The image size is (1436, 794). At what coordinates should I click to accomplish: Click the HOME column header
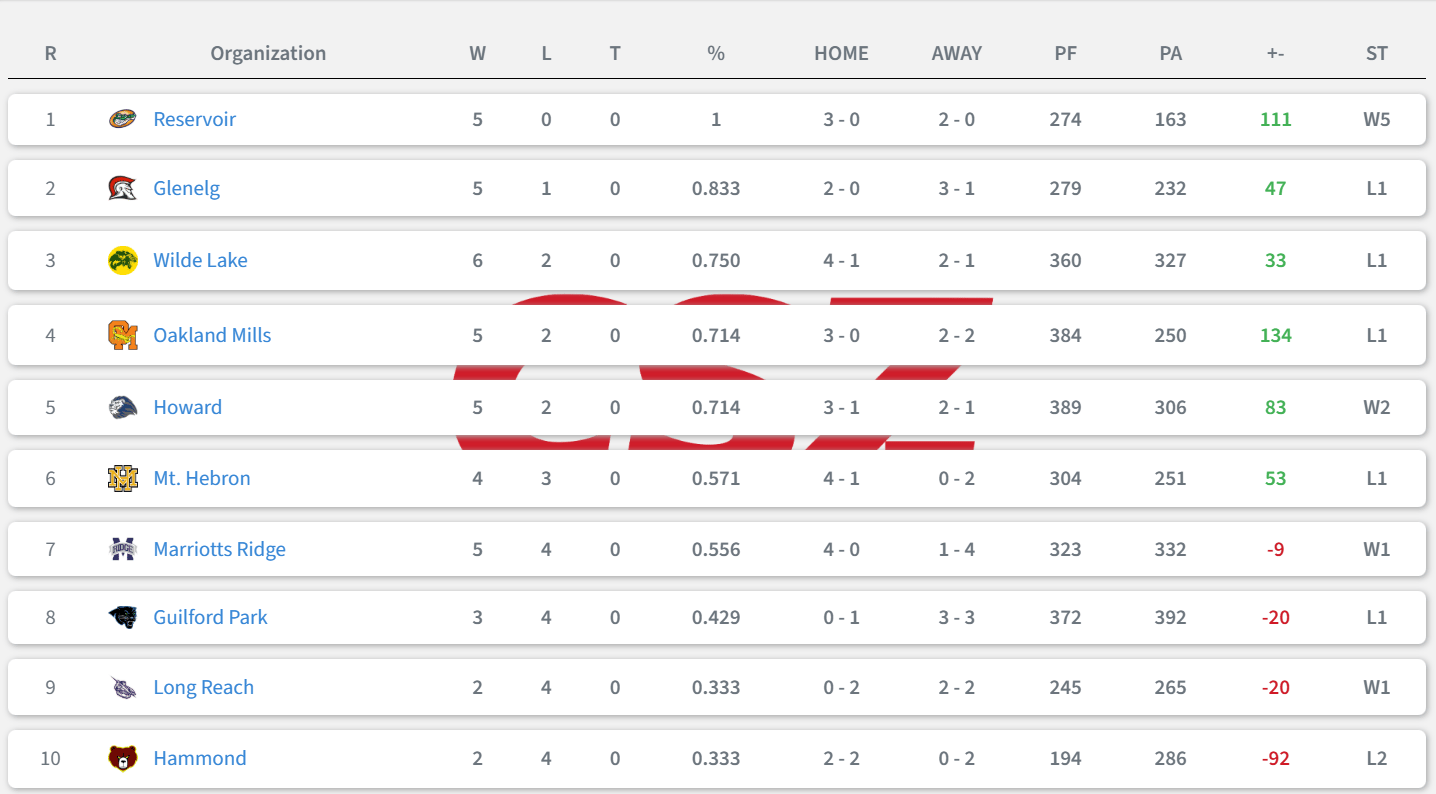coord(841,53)
